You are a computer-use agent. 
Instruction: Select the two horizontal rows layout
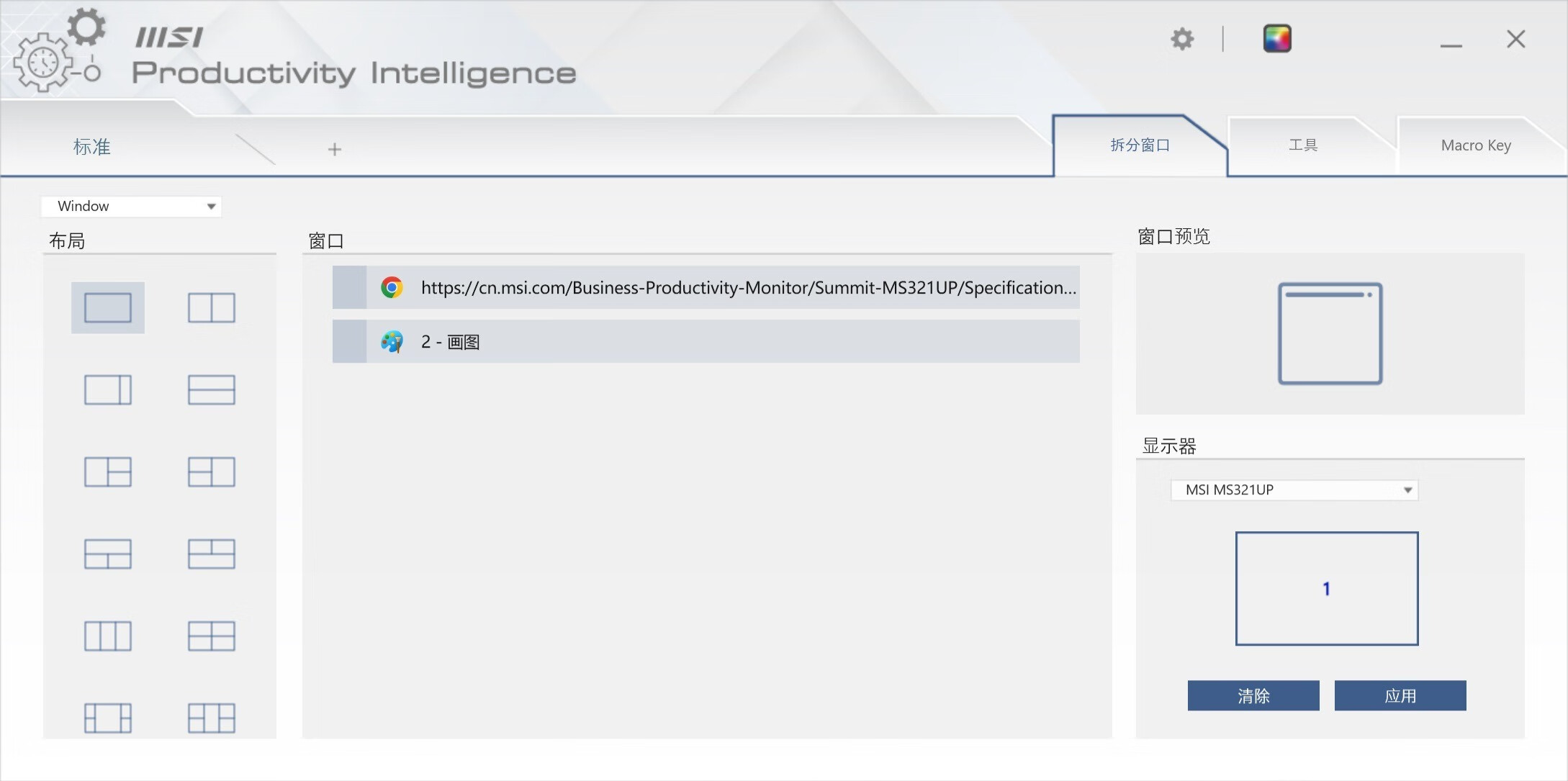(x=211, y=389)
